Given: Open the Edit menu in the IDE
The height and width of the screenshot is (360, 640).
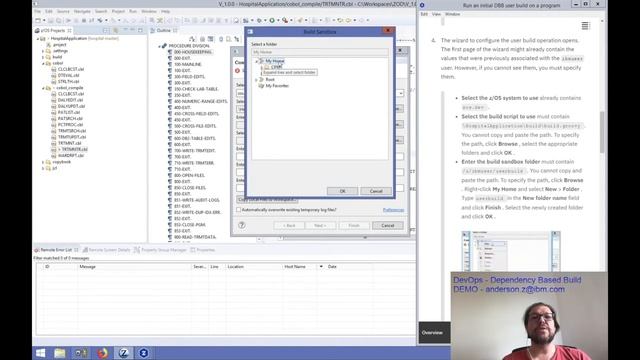Looking at the screenshot, I should point(49,11).
